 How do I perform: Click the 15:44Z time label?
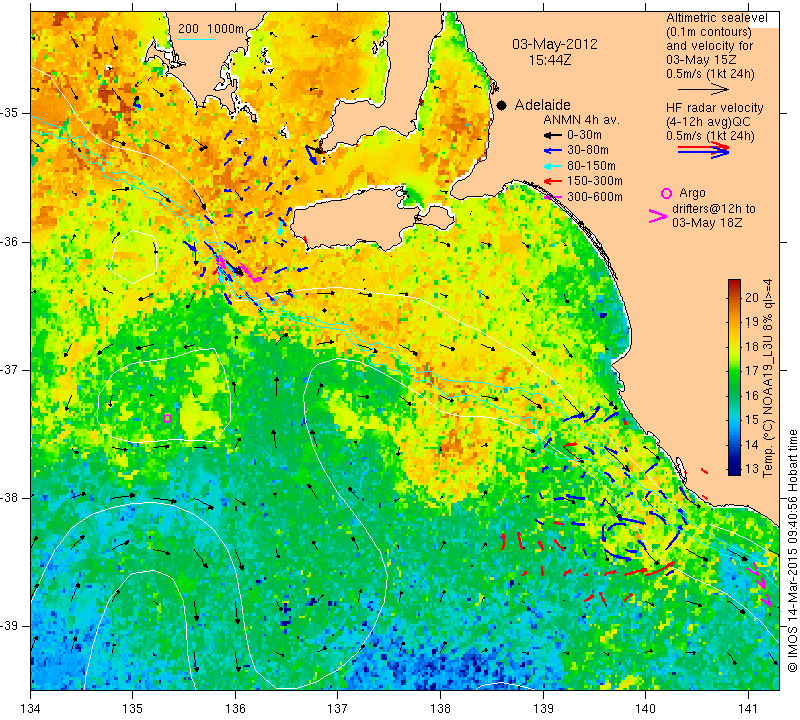coord(549,60)
